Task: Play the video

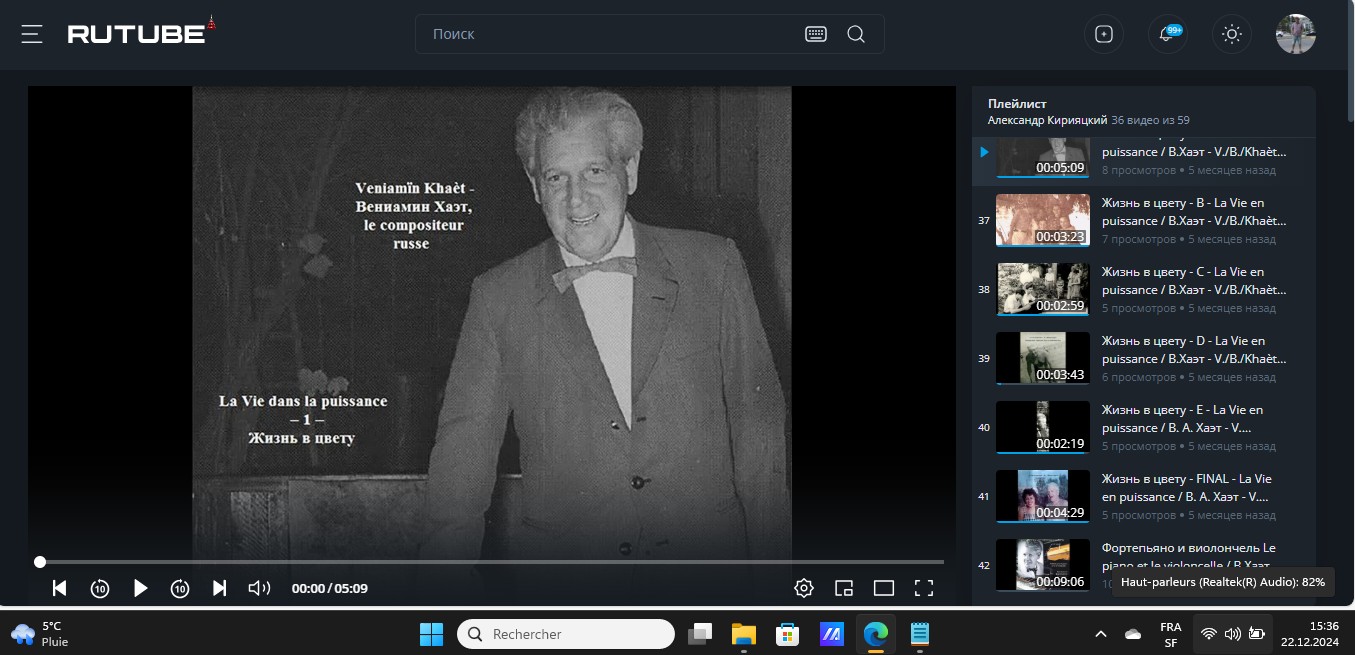Action: tap(140, 588)
